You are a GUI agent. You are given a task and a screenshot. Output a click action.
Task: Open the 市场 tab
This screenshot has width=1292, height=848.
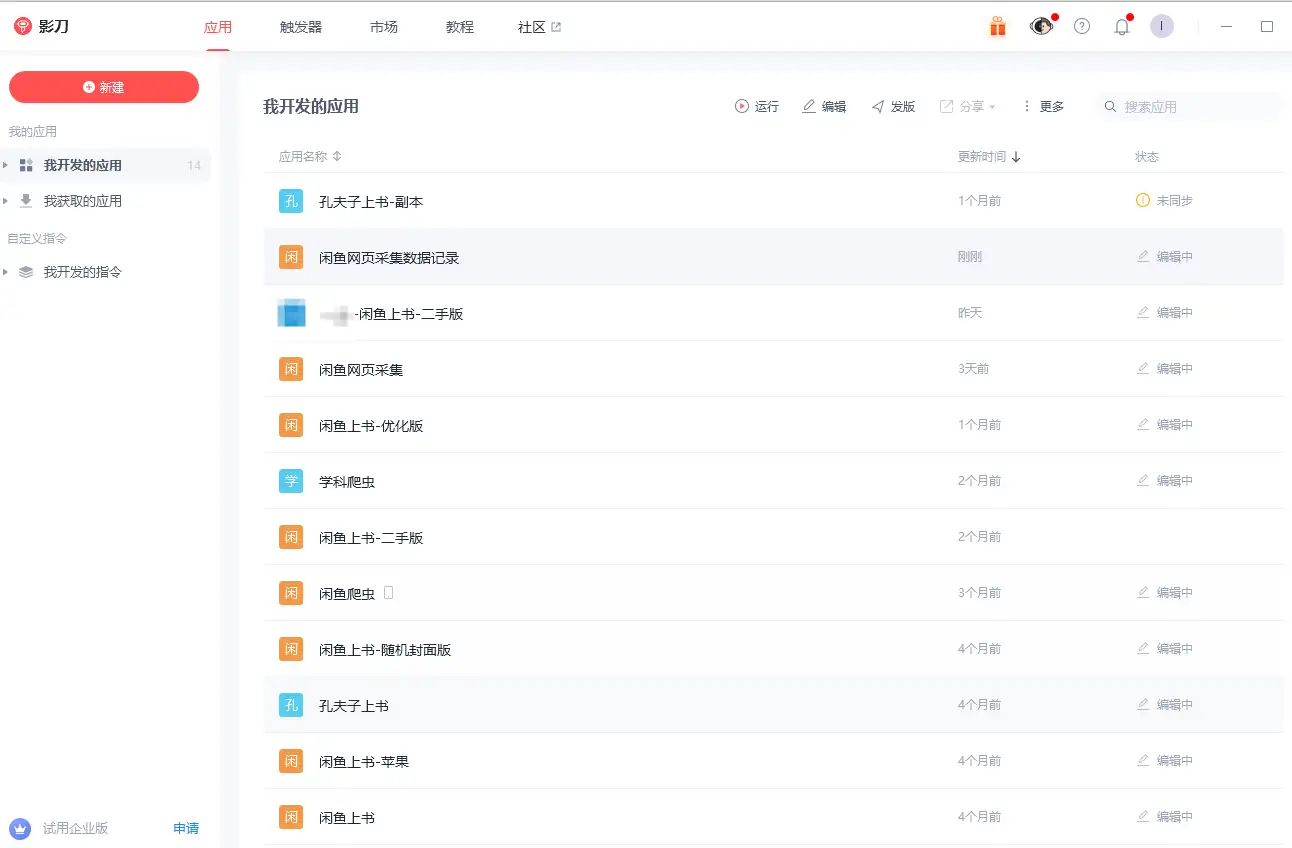click(x=384, y=27)
